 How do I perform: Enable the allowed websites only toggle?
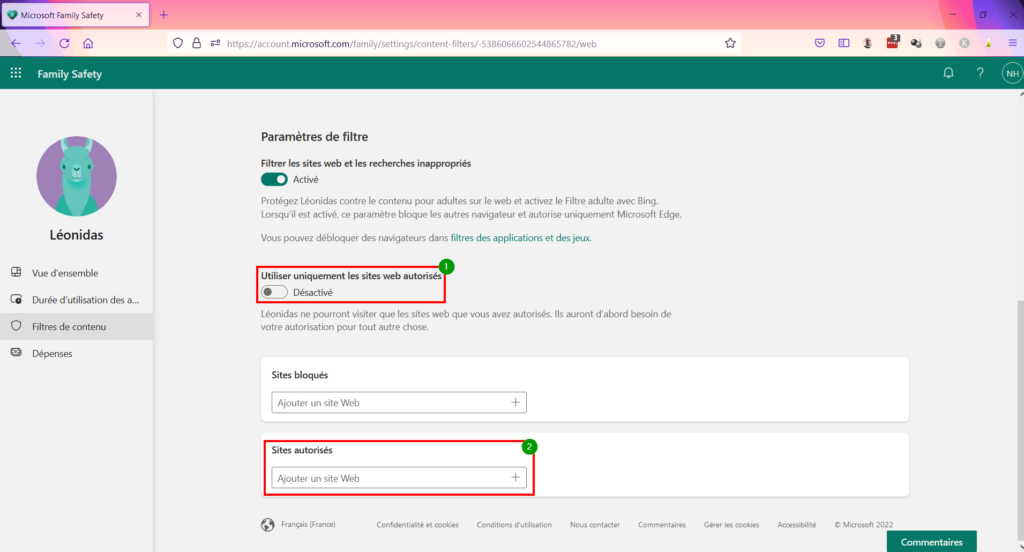[274, 292]
